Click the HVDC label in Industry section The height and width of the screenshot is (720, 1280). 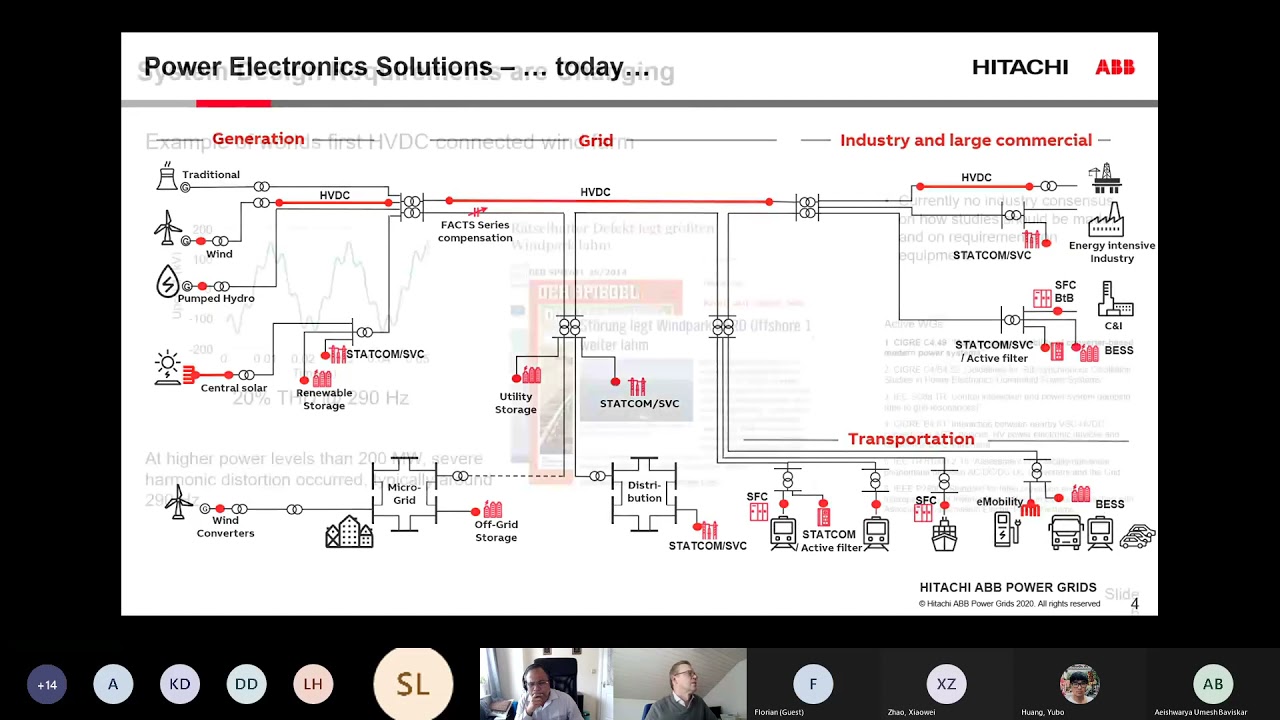pyautogui.click(x=976, y=178)
